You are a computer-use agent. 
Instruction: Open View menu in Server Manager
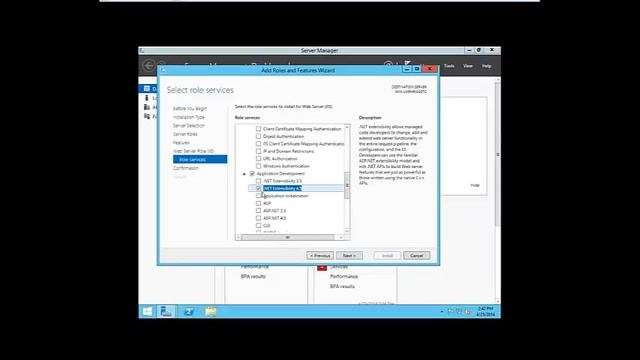468,66
